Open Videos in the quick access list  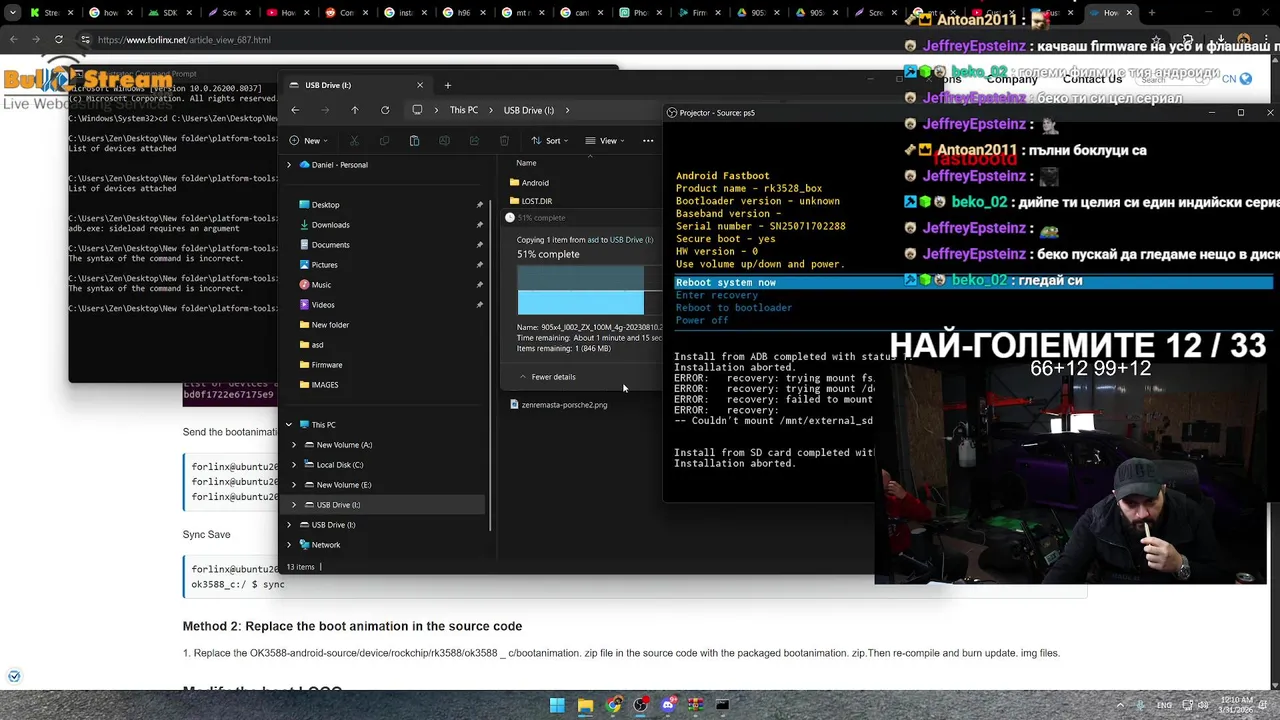pyautogui.click(x=323, y=305)
